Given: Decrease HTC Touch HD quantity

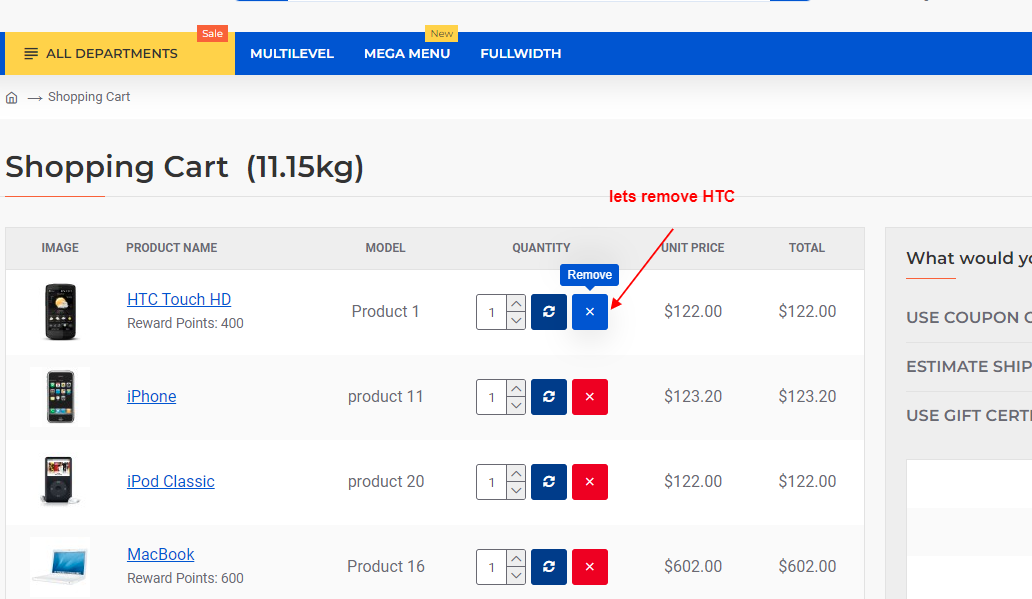Looking at the screenshot, I should pos(516,321).
